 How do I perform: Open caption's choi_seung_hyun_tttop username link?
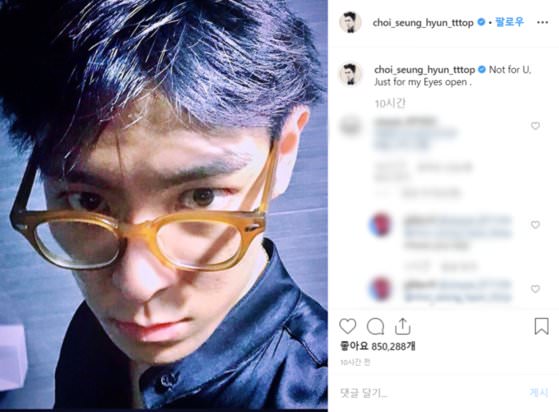point(424,69)
